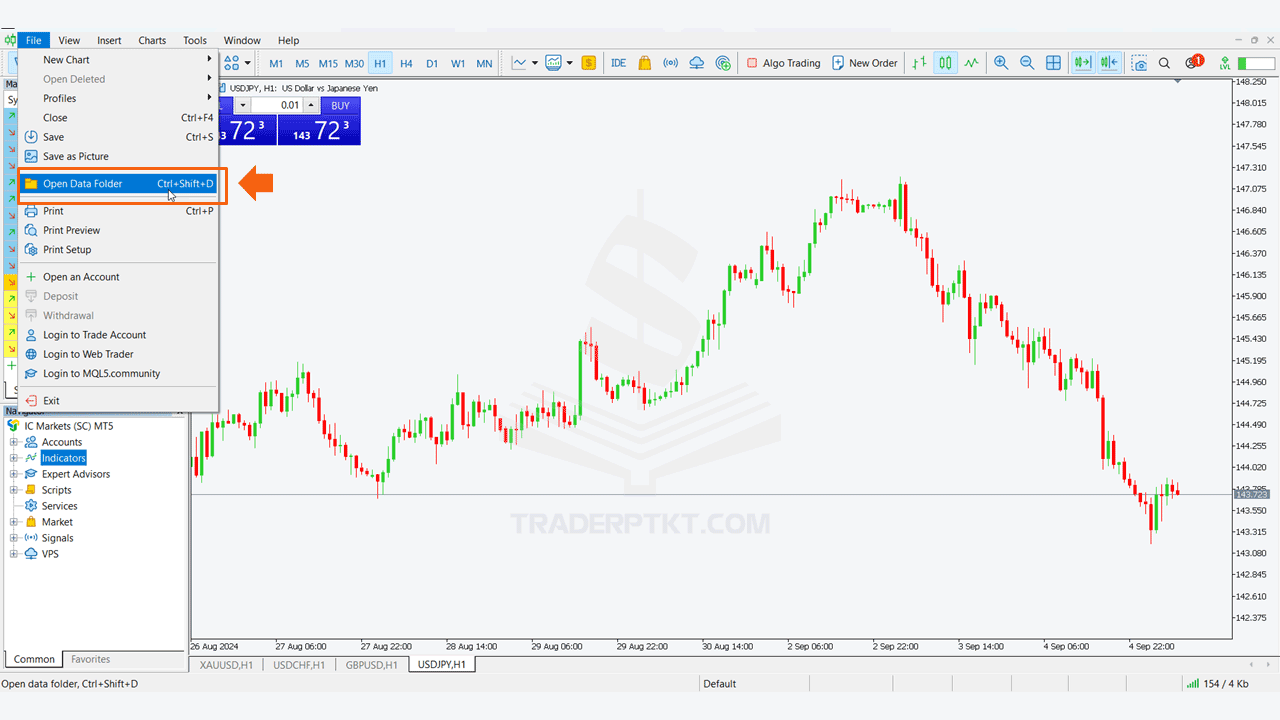1280x720 pixels.
Task: Switch to M15 timeframe
Action: click(x=328, y=63)
